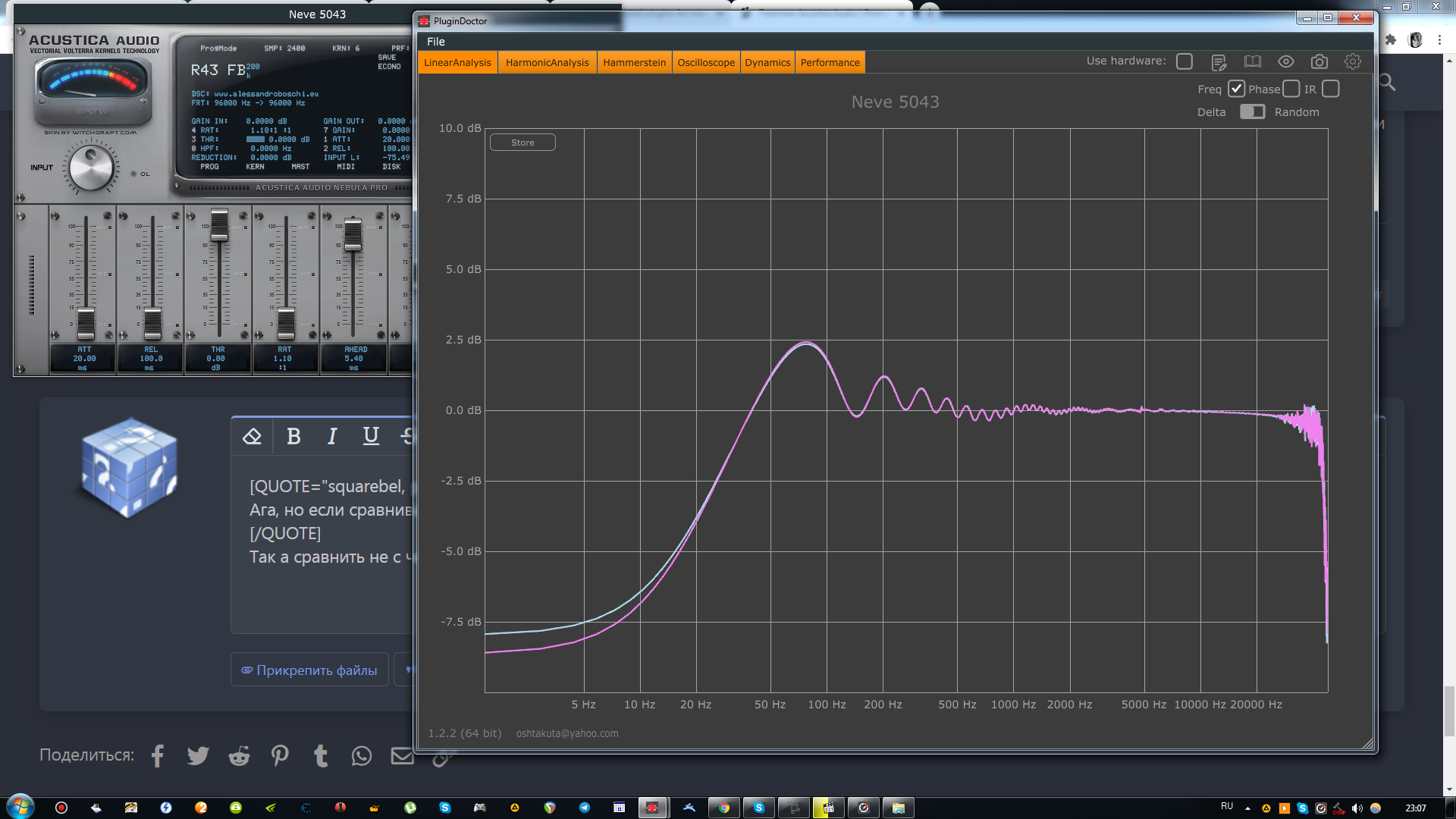
Task: Switch to the Dynamics tab
Action: 767,63
